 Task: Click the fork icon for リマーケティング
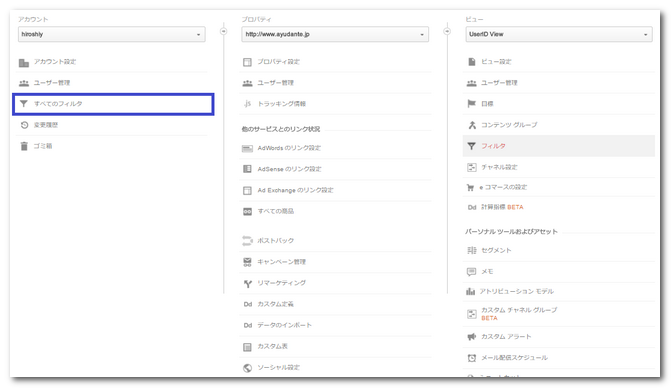pos(247,283)
